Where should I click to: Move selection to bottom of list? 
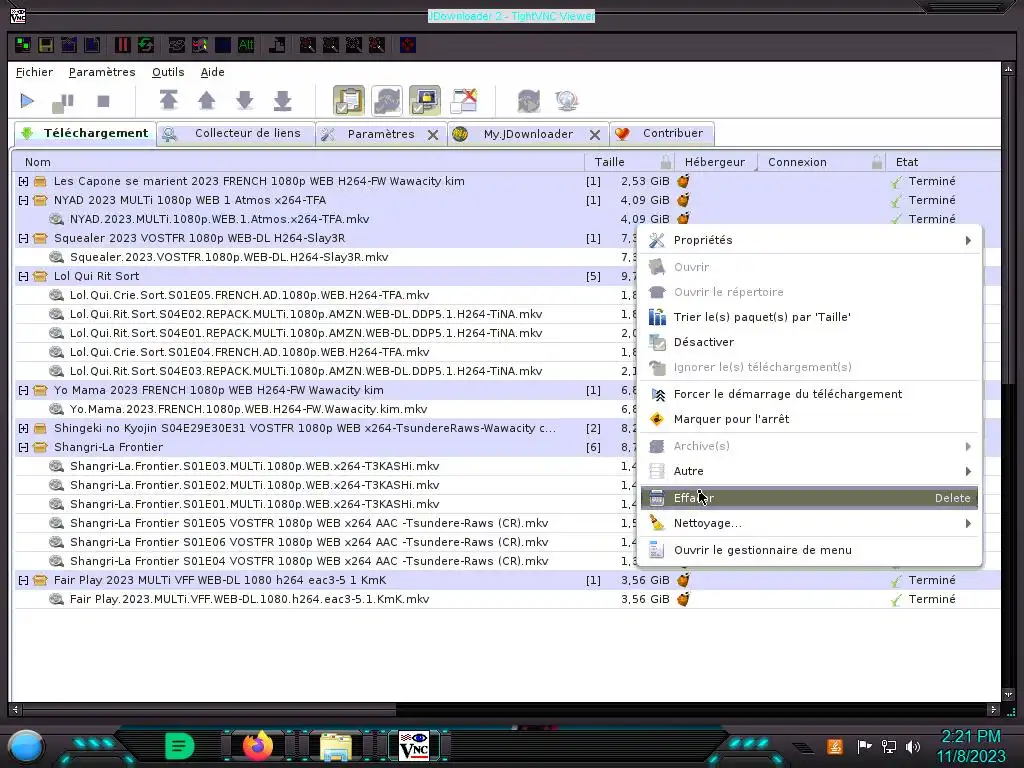[x=283, y=101]
